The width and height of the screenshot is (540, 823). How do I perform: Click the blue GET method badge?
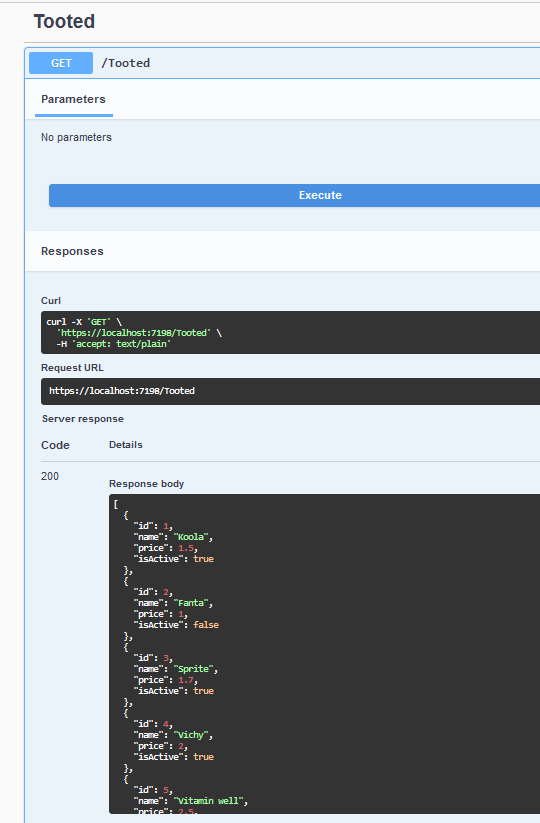pyautogui.click(x=61, y=63)
